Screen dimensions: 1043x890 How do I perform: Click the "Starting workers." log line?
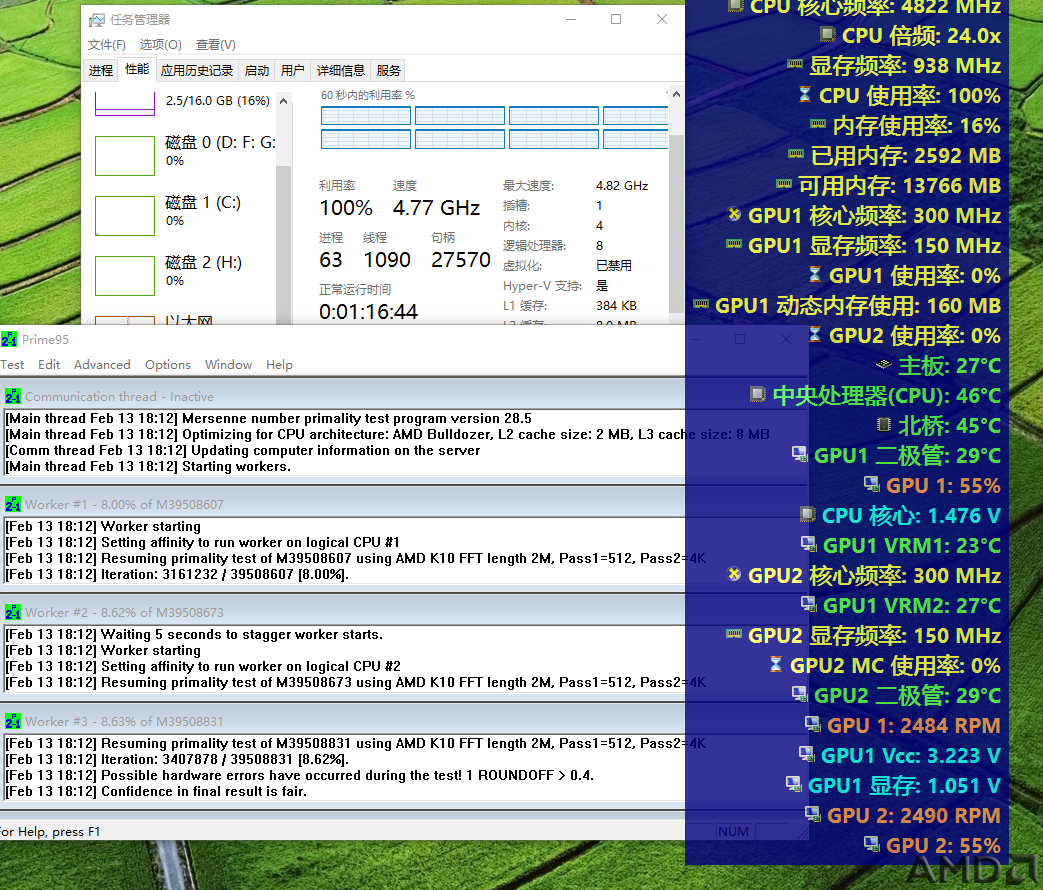(x=148, y=466)
